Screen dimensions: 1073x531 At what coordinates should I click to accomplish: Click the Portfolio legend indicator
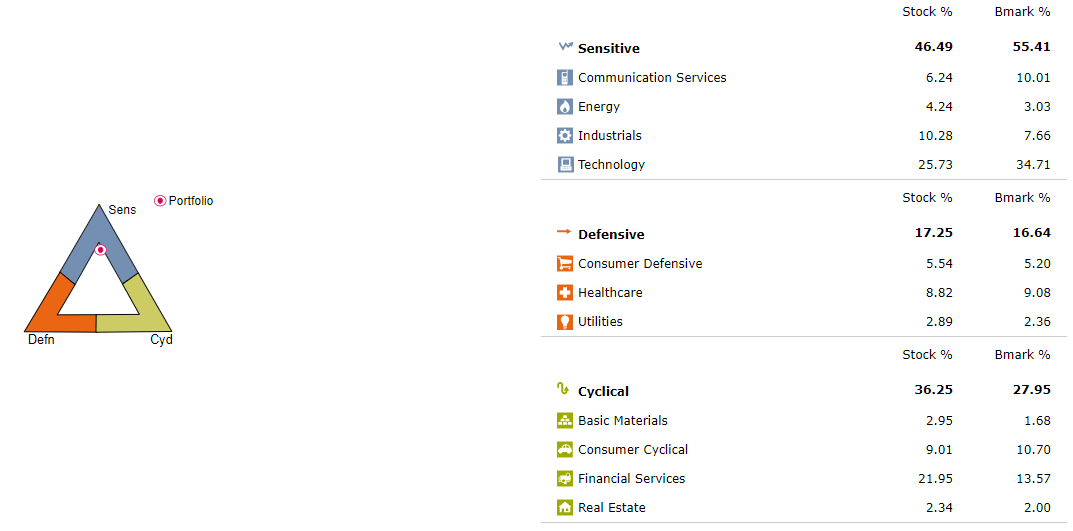coord(160,201)
